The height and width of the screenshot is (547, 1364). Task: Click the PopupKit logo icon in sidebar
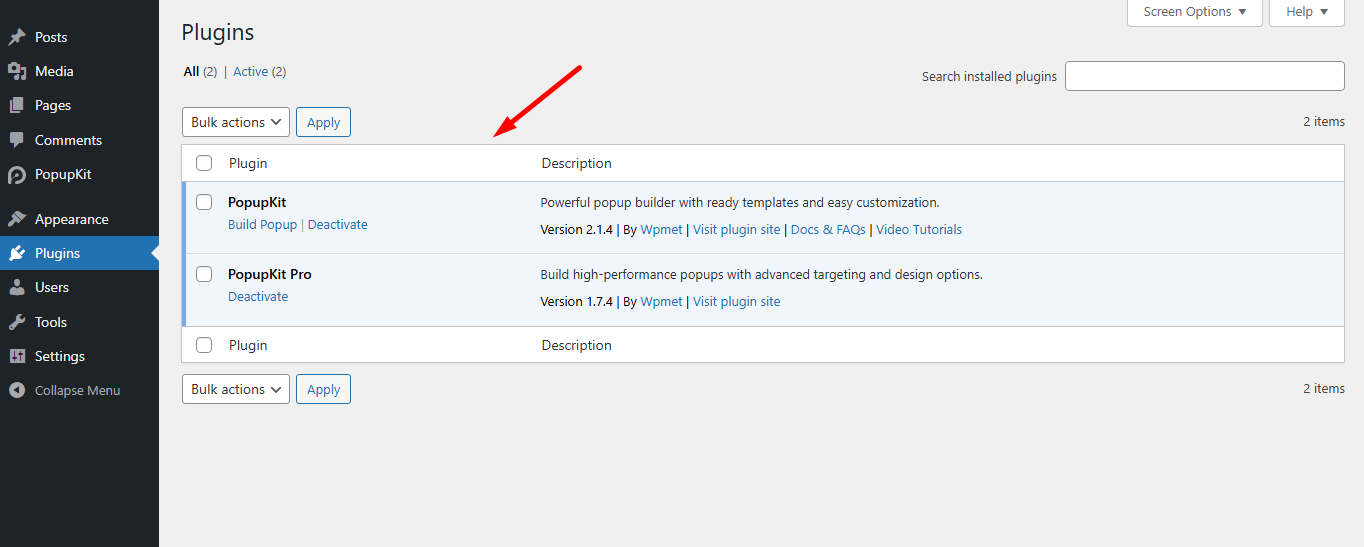17,175
